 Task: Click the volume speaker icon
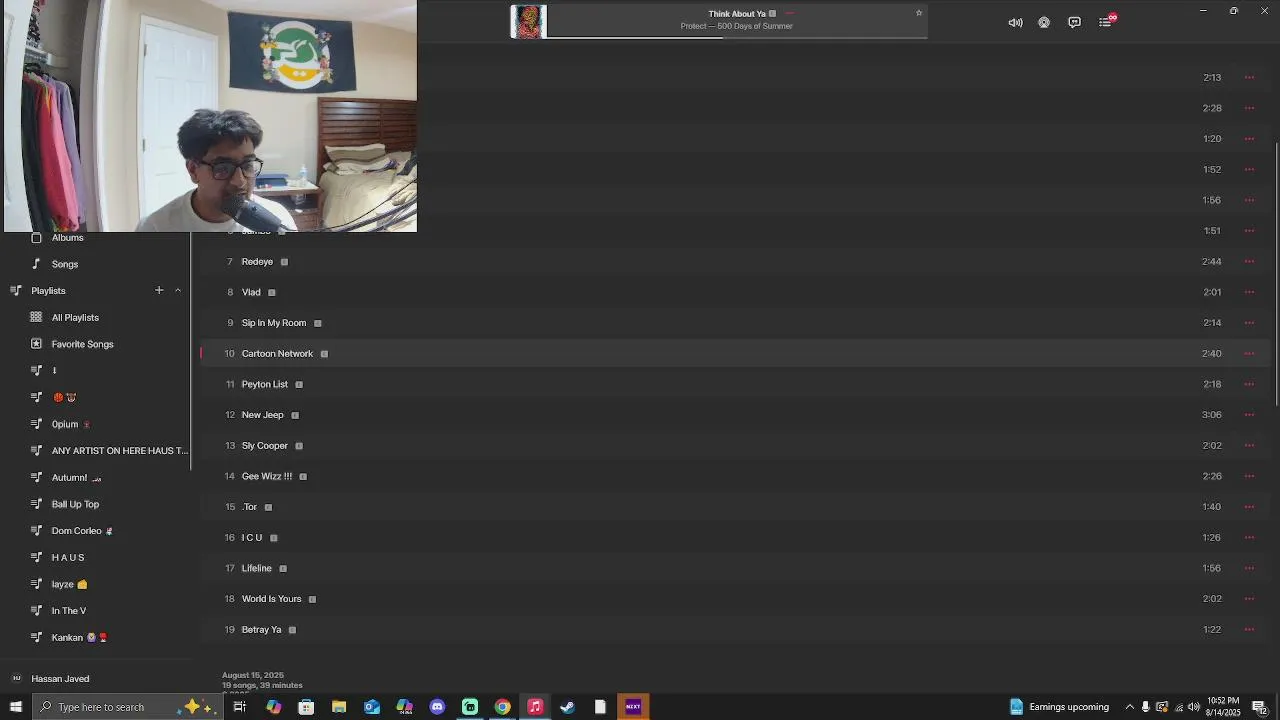1015,22
